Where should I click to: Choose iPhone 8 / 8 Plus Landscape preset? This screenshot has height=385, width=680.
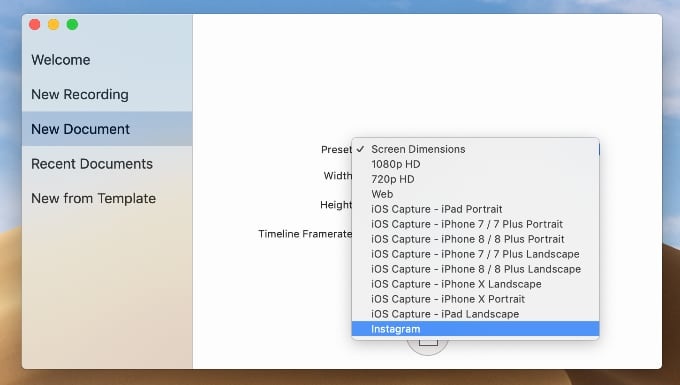click(475, 269)
